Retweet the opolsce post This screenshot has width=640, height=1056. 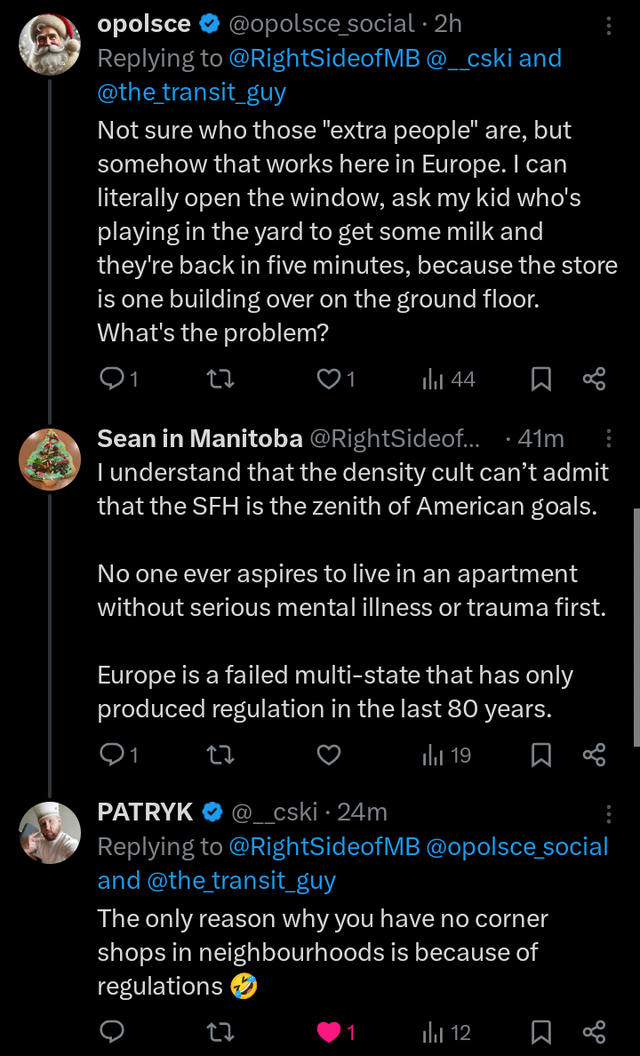pyautogui.click(x=220, y=379)
